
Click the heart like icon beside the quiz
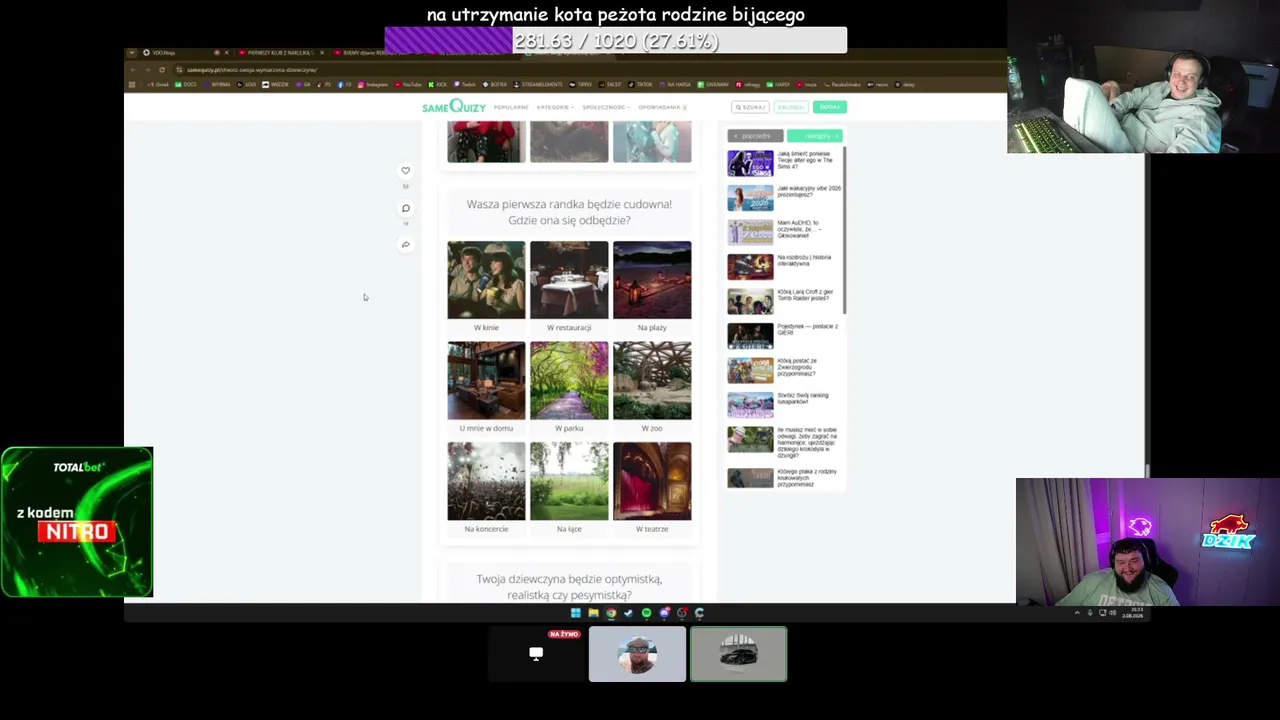405,171
